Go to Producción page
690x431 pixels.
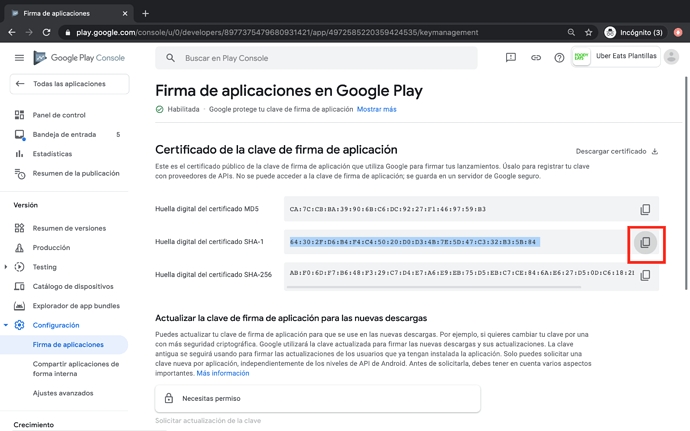[x=51, y=247]
